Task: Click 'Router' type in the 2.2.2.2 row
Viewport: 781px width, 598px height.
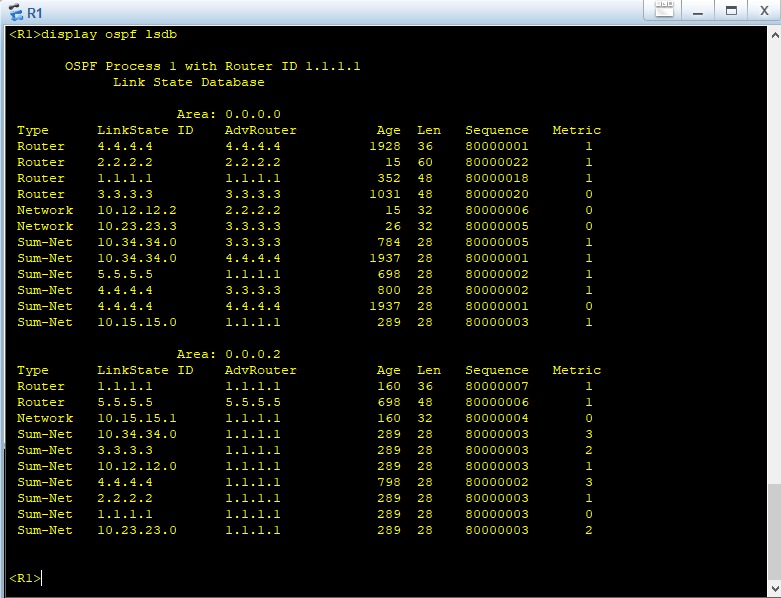Action: 41,162
